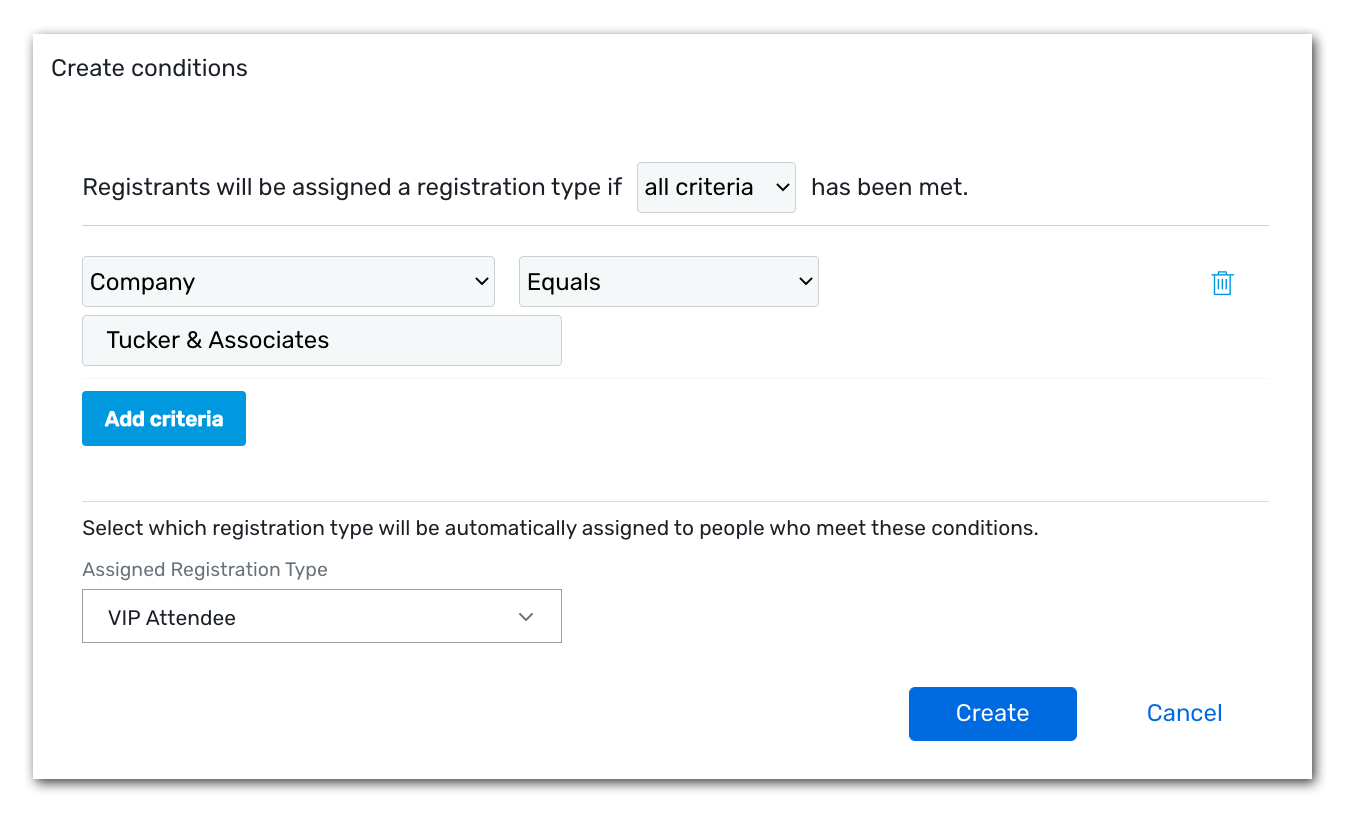
Task: Expand the chevron on the Company dropdown
Action: [x=481, y=281]
